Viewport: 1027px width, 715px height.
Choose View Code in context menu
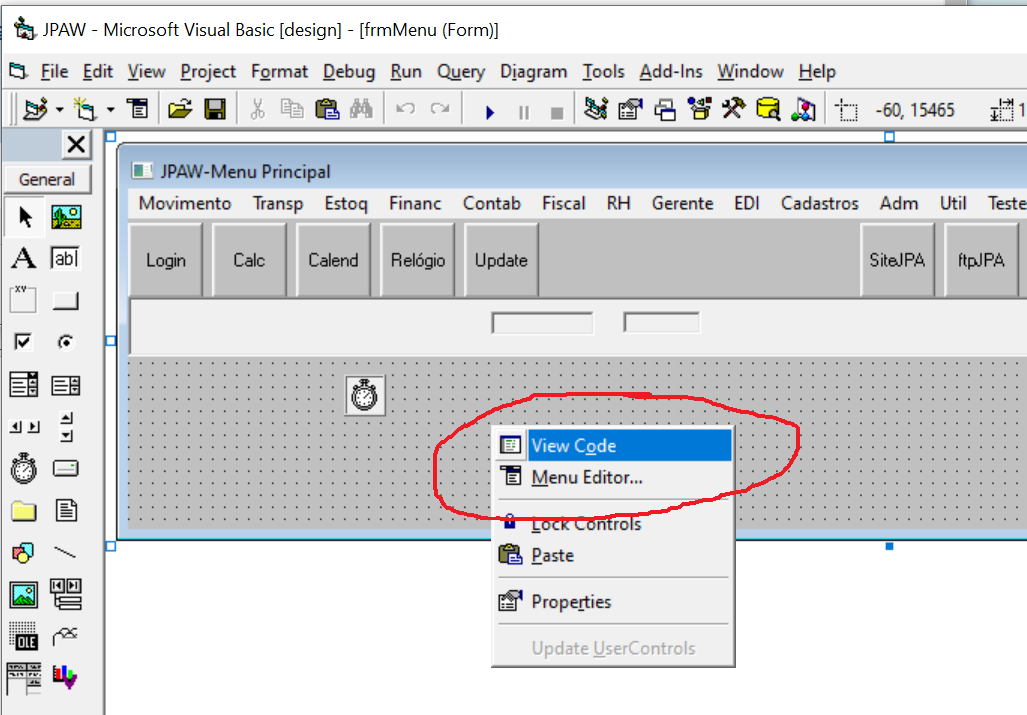pos(613,446)
